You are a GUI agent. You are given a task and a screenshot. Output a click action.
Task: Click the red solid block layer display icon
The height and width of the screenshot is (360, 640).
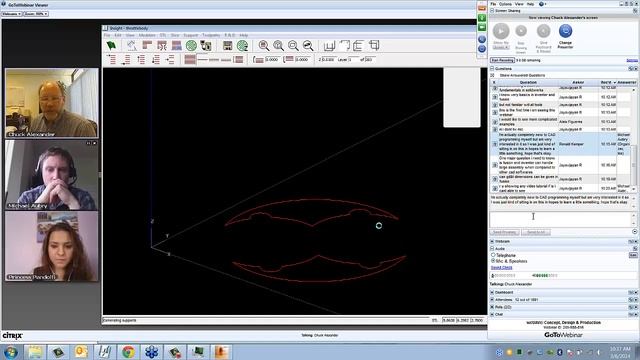coord(190,60)
